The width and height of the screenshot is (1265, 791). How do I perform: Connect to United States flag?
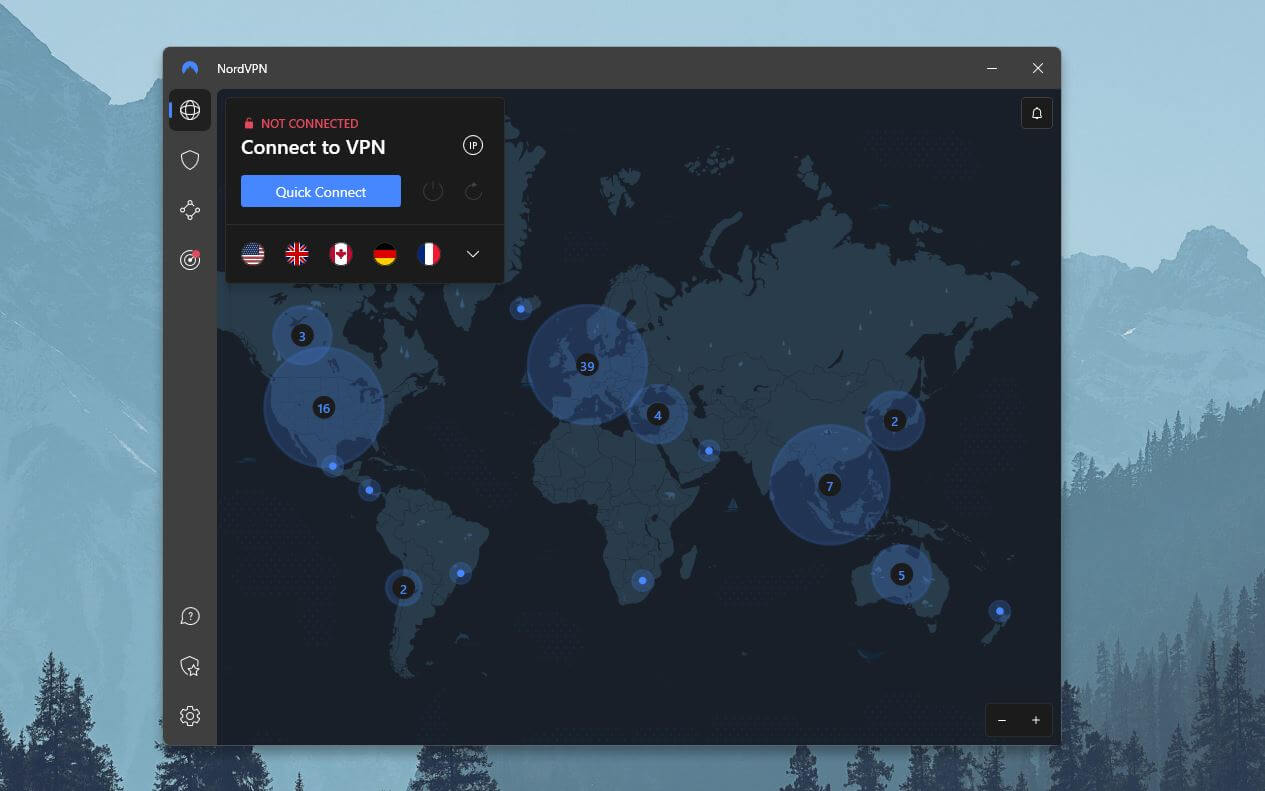click(x=253, y=254)
